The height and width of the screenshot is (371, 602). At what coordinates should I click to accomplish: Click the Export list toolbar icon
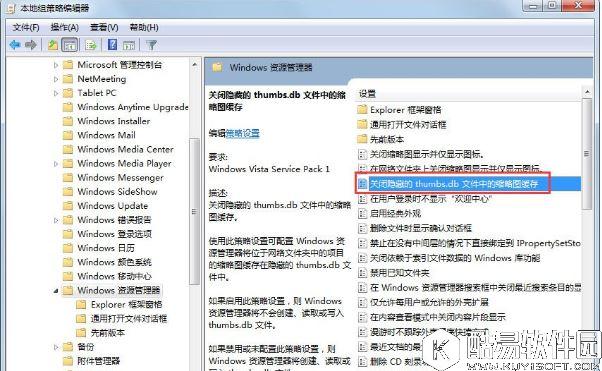tap(91, 45)
